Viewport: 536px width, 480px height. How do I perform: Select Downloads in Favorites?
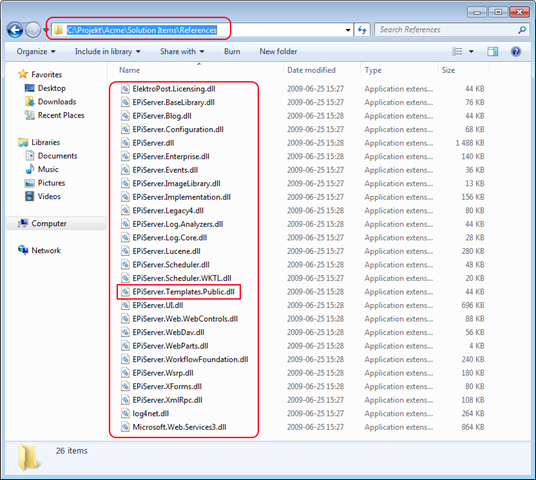coord(57,102)
